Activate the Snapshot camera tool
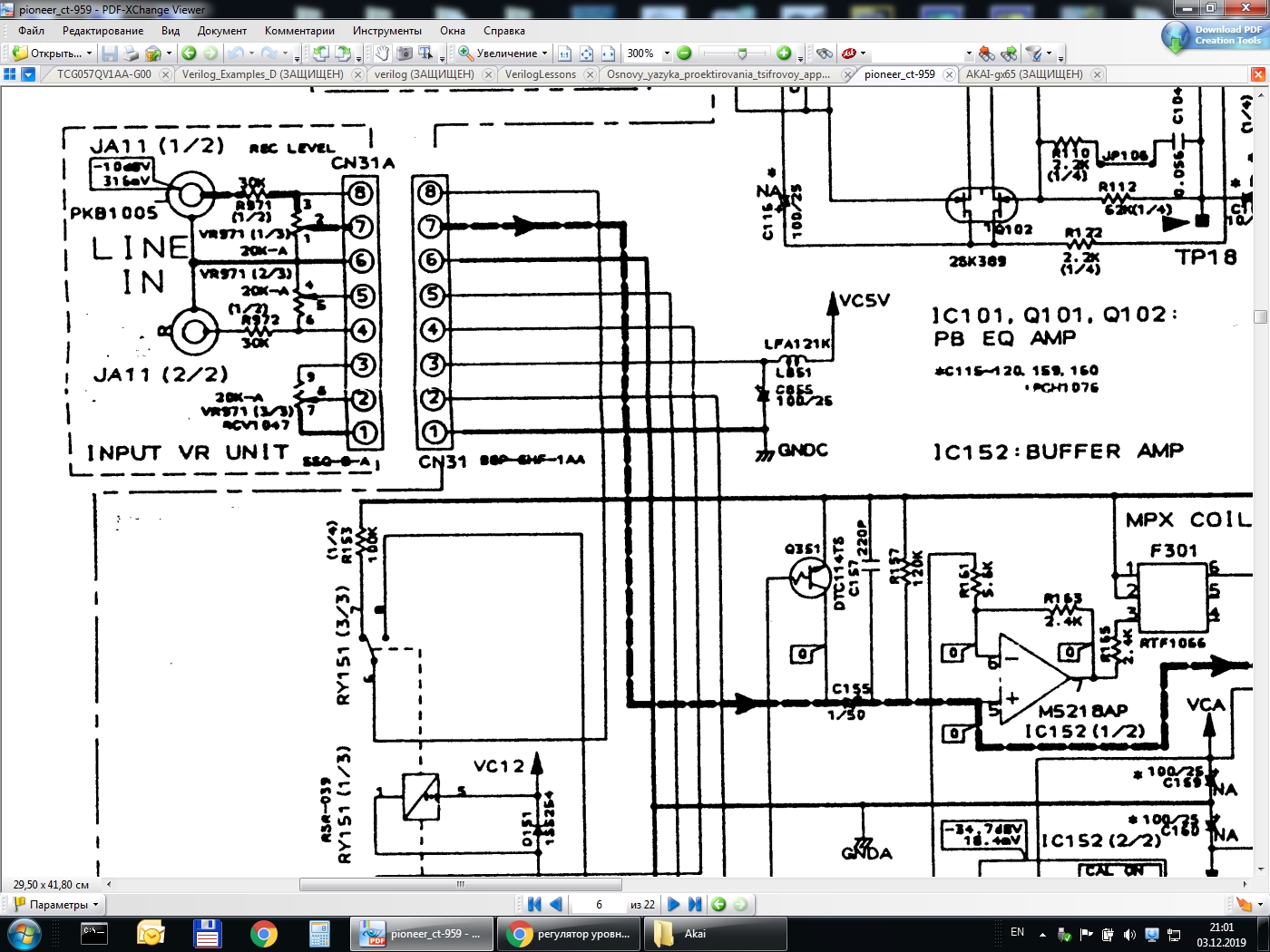The height and width of the screenshot is (952, 1270). click(405, 53)
